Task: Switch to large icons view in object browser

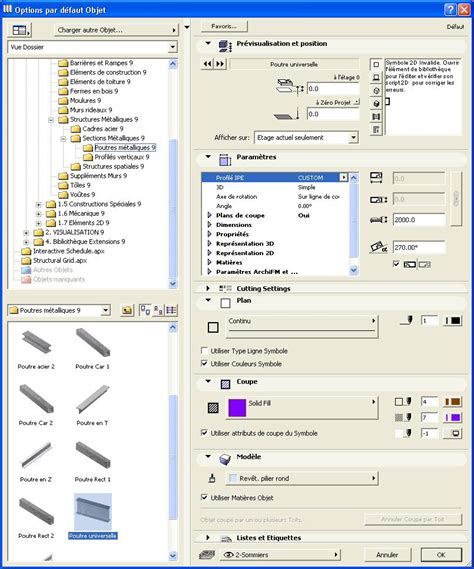Action: 145,310
